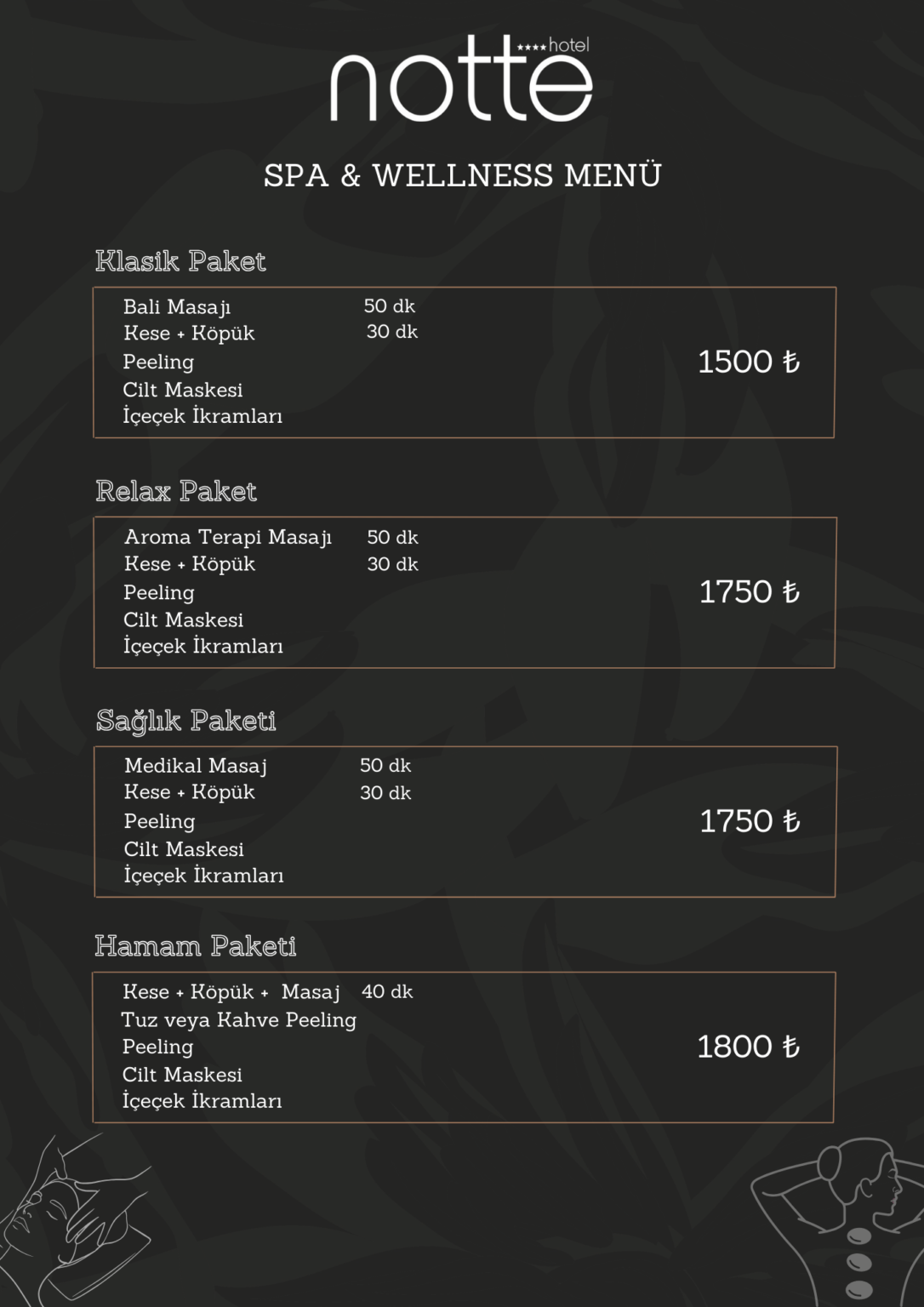
Task: Click the face massage illustration
Action: tap(75, 1220)
